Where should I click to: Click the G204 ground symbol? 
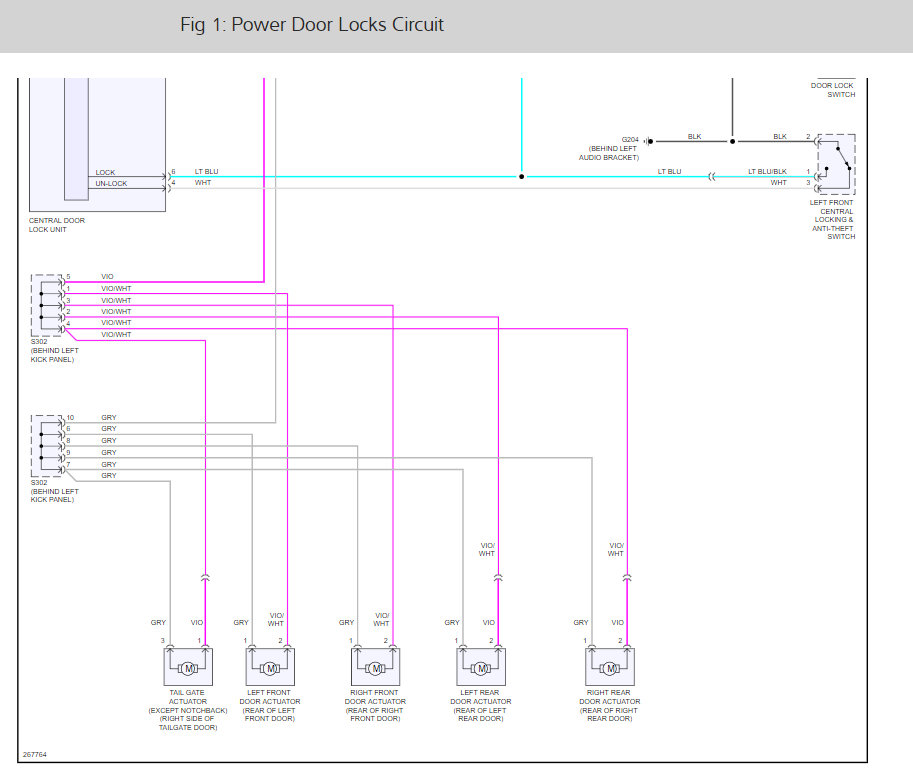(x=649, y=141)
